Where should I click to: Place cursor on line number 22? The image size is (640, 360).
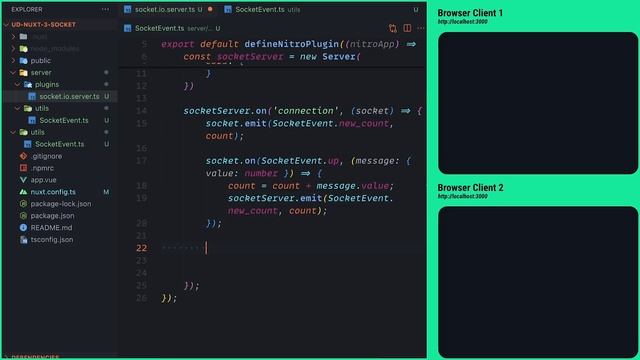(142, 248)
